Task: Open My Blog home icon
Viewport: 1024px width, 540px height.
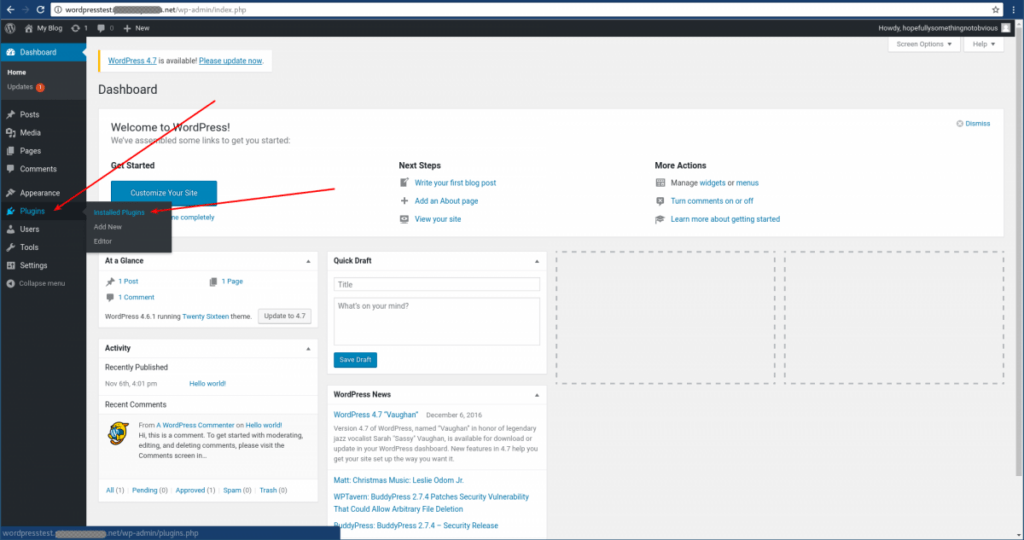Action: point(29,28)
